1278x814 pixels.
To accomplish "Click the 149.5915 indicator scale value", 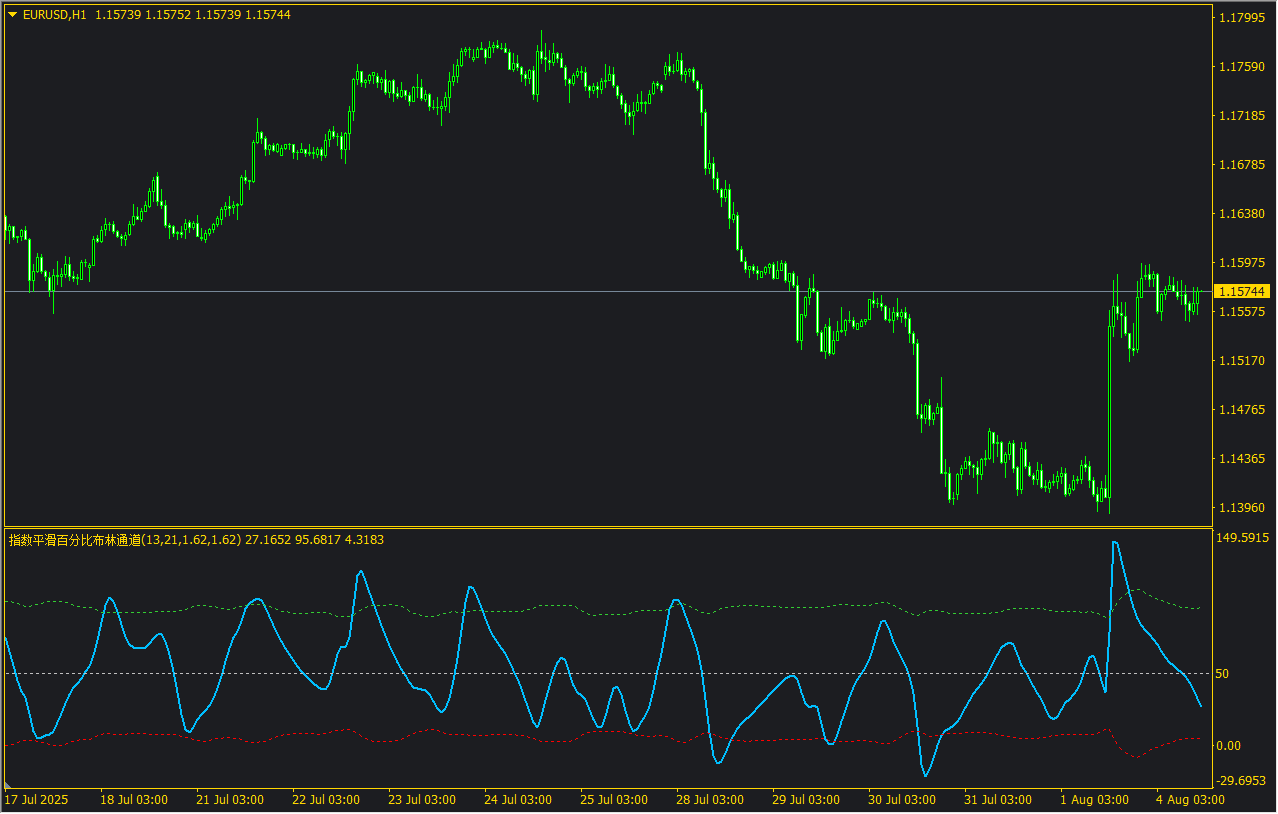I will (1243, 538).
